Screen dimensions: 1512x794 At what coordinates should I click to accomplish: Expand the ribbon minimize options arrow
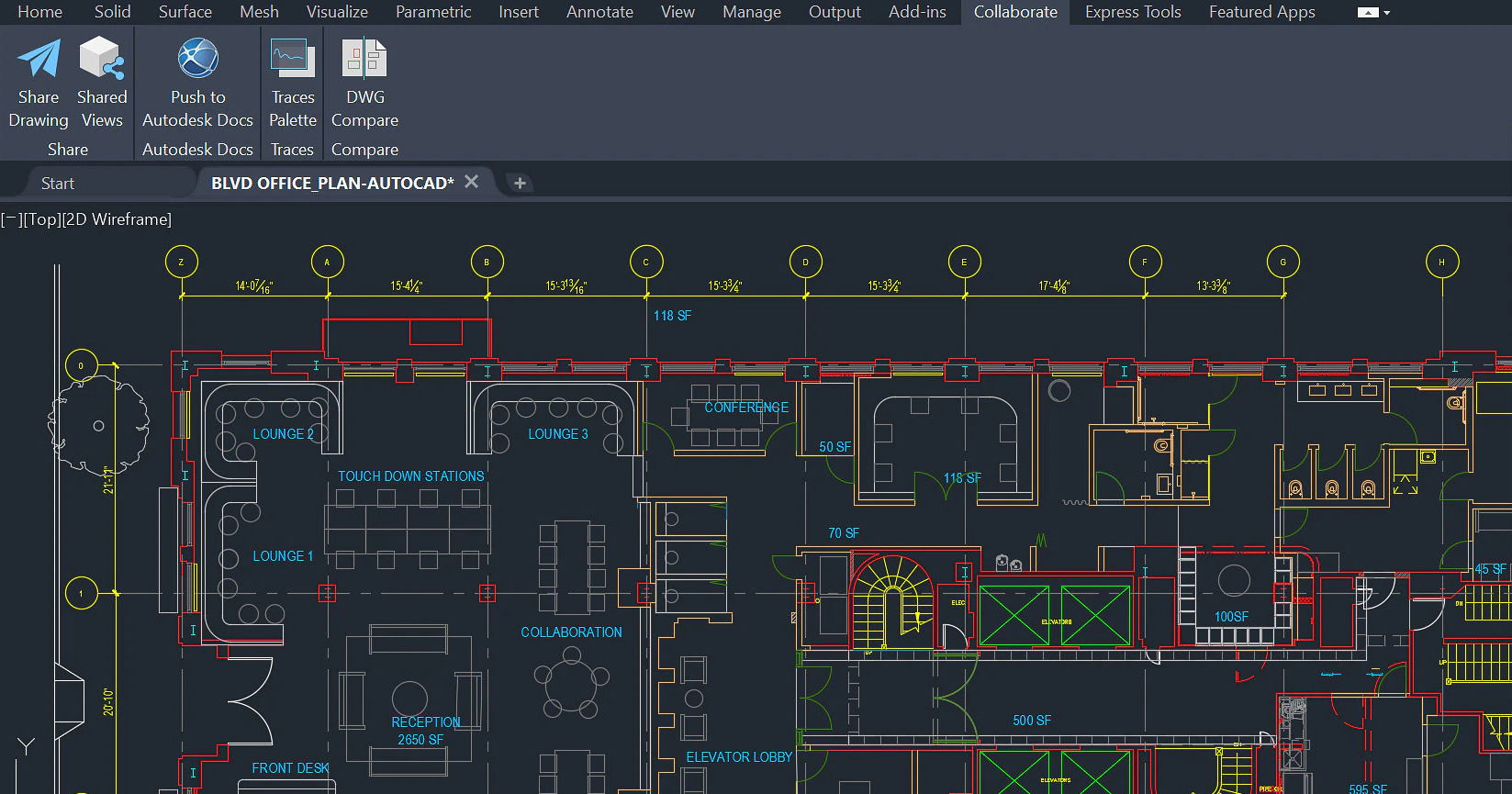click(x=1387, y=13)
